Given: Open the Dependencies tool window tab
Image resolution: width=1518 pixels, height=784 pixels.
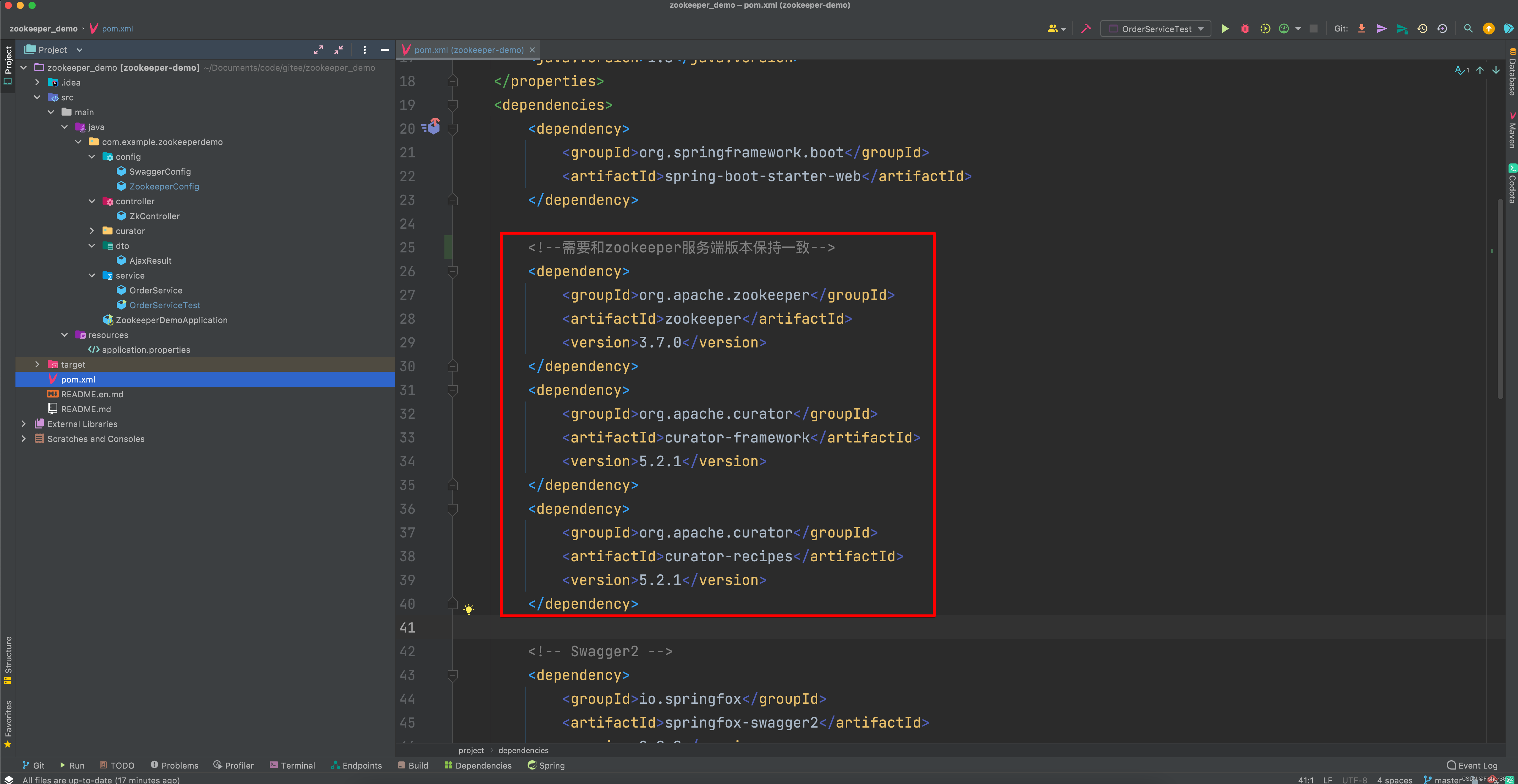Looking at the screenshot, I should tap(478, 765).
